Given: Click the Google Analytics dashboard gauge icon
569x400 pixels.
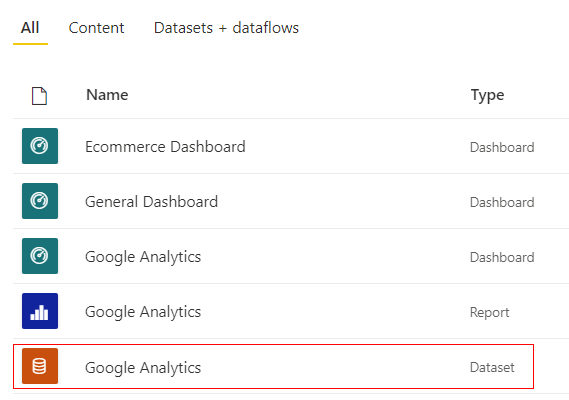Looking at the screenshot, I should point(40,256).
